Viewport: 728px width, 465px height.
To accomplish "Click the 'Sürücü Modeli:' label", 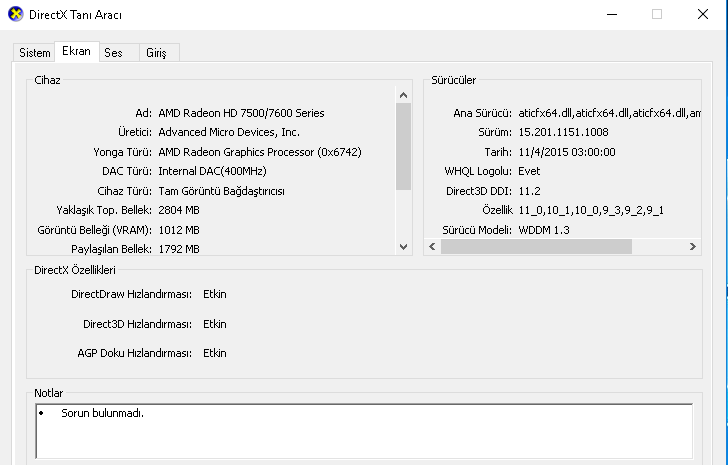I will click(477, 230).
